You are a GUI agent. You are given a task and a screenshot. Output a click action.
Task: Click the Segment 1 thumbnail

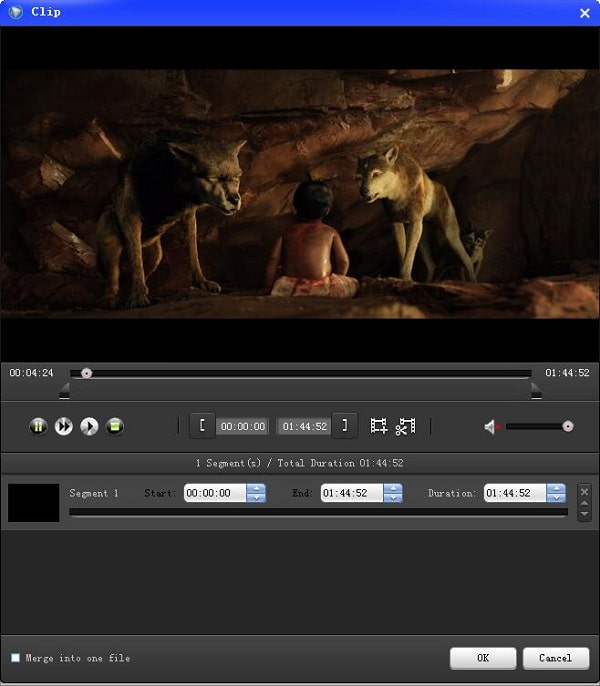[x=34, y=503]
